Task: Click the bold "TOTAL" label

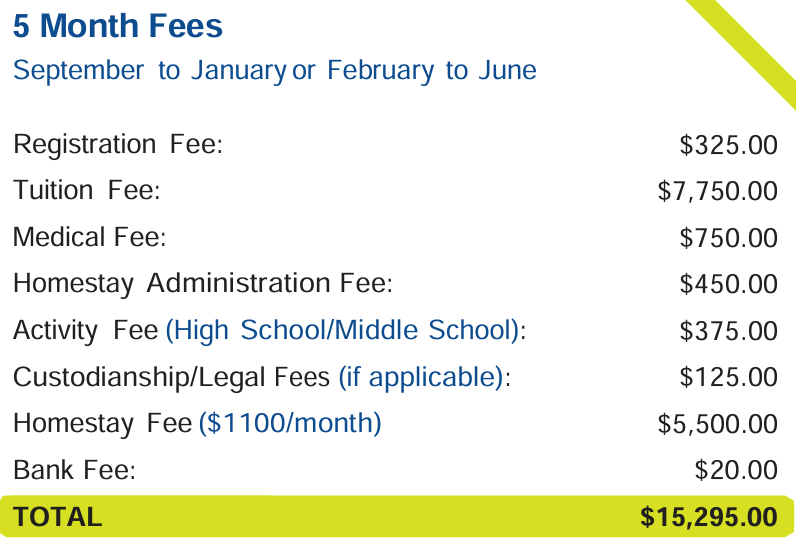Action: (x=57, y=517)
